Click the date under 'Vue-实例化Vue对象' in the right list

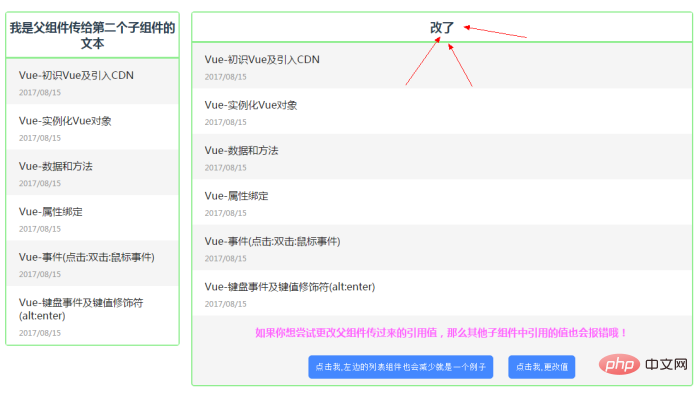click(x=225, y=122)
